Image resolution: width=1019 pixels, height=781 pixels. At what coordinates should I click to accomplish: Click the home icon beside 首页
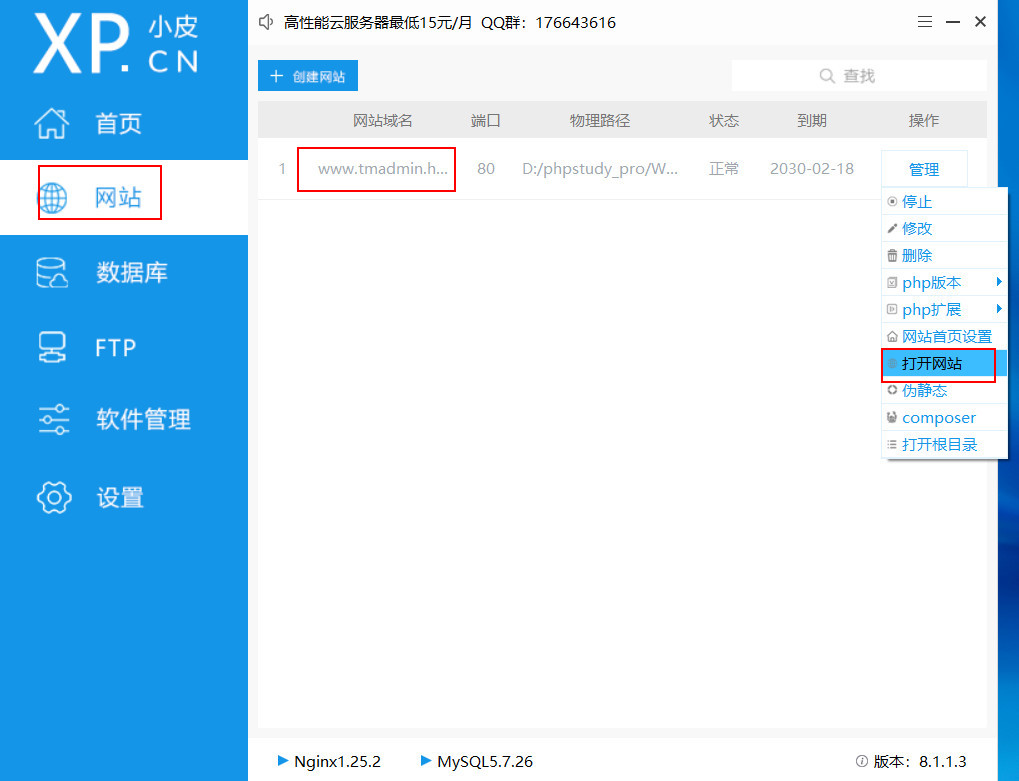click(52, 124)
